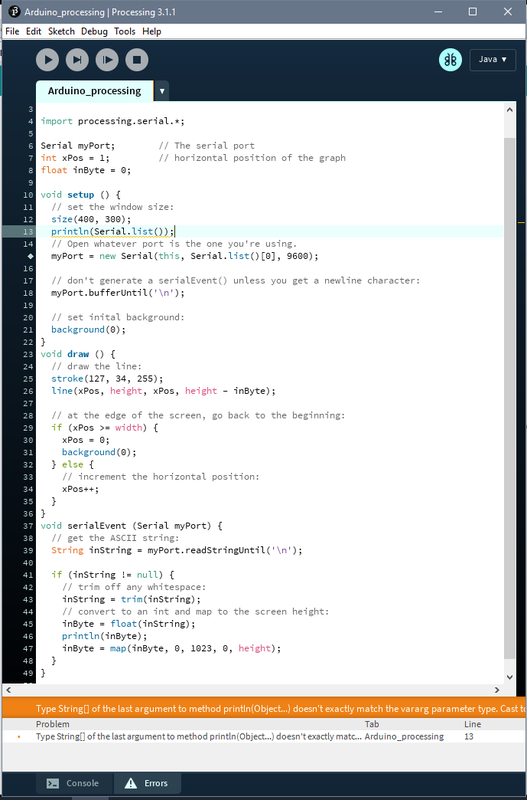Maximize the Processing window
Screen dimensions: 527x800
click(x=473, y=11)
